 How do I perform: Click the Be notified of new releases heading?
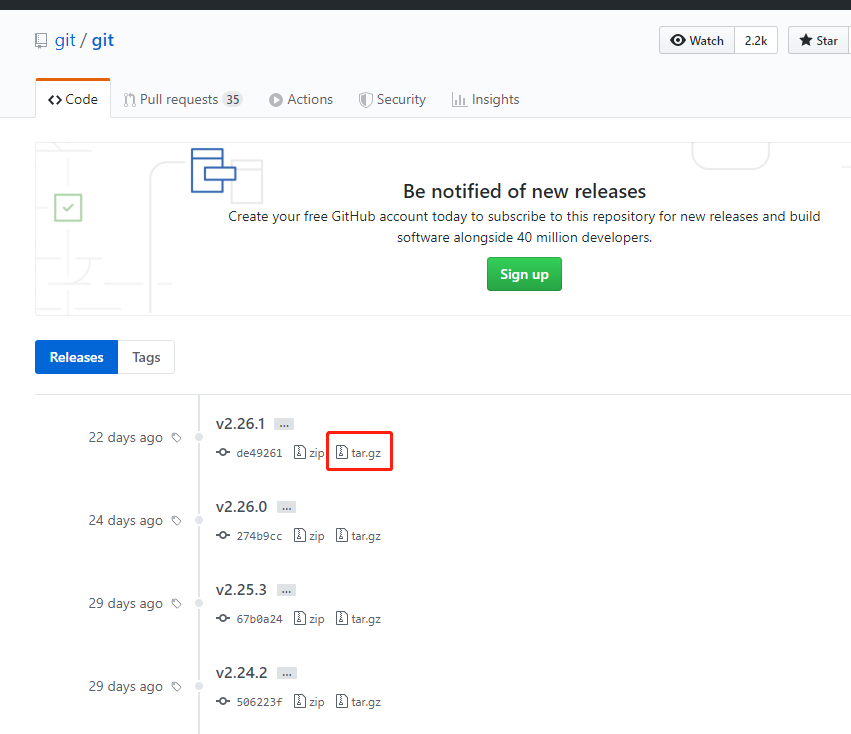coord(524,191)
